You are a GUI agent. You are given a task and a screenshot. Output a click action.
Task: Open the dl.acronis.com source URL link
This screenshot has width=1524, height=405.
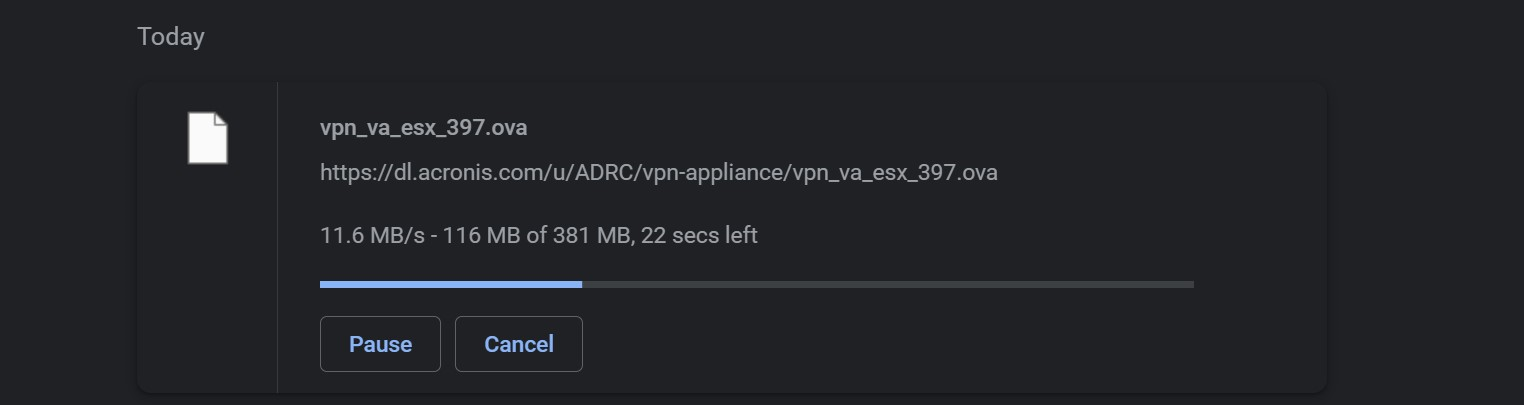tap(659, 173)
